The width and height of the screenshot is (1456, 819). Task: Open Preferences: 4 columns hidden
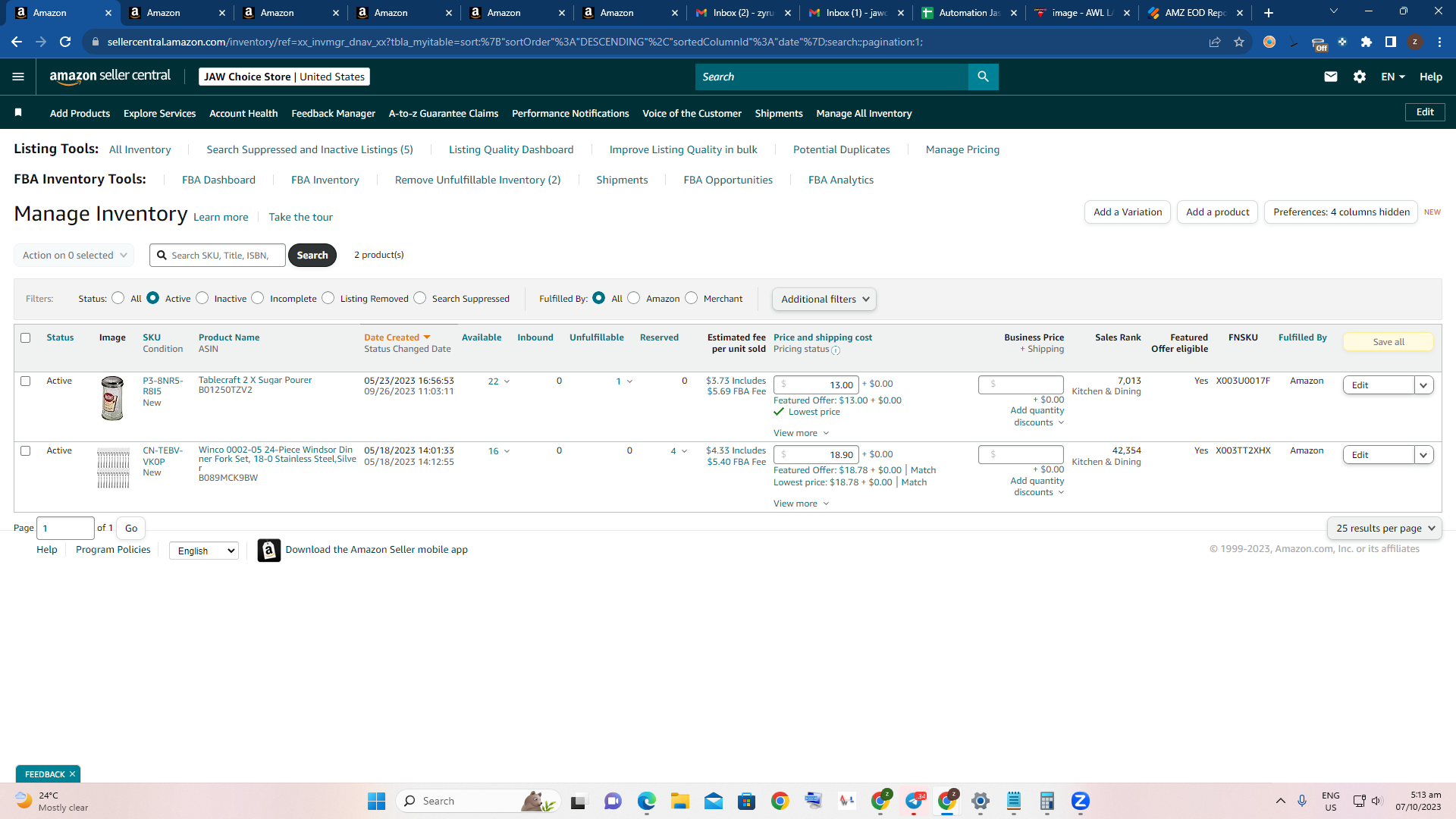[1341, 212]
